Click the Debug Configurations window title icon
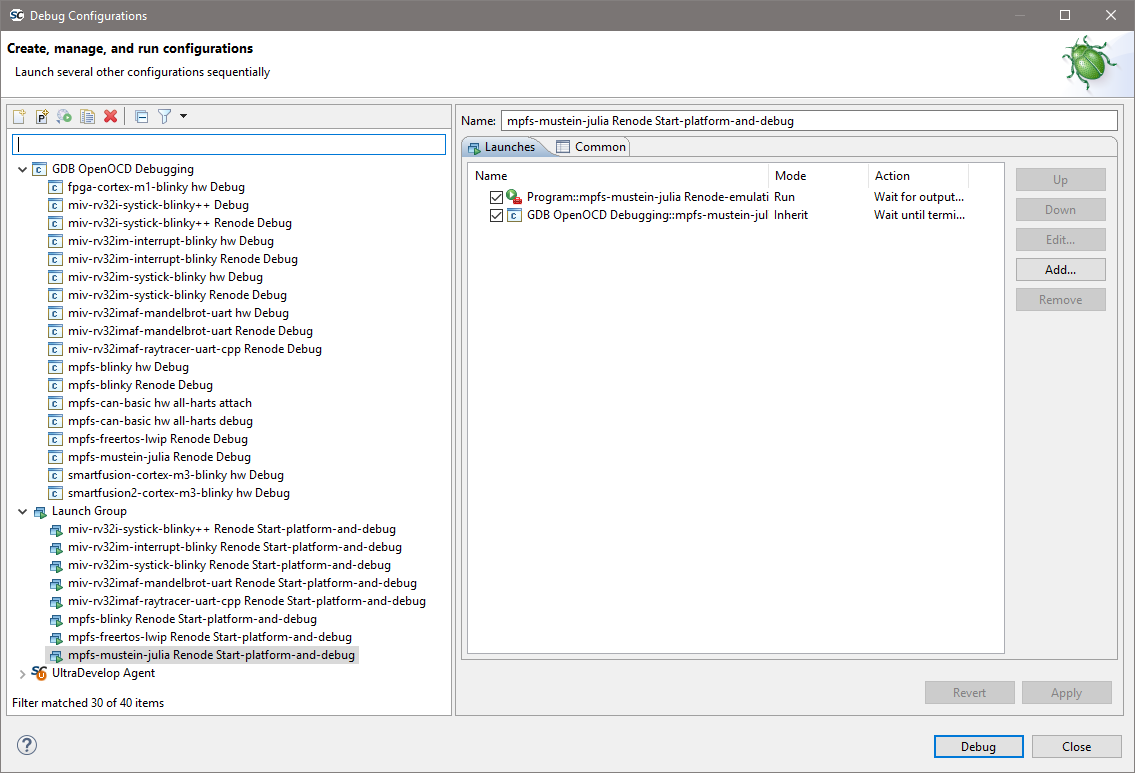This screenshot has height=773, width=1135. 16,15
